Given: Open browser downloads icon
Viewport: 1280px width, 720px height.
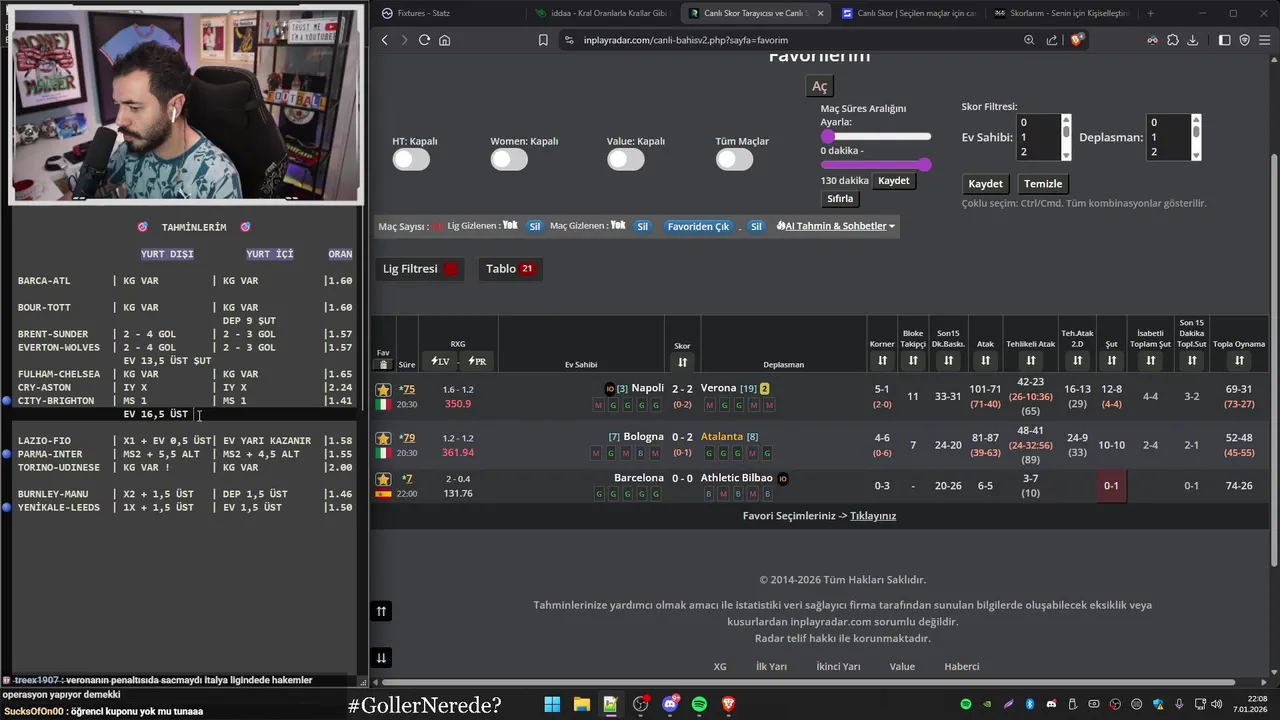Looking at the screenshot, I should click(1193, 40).
